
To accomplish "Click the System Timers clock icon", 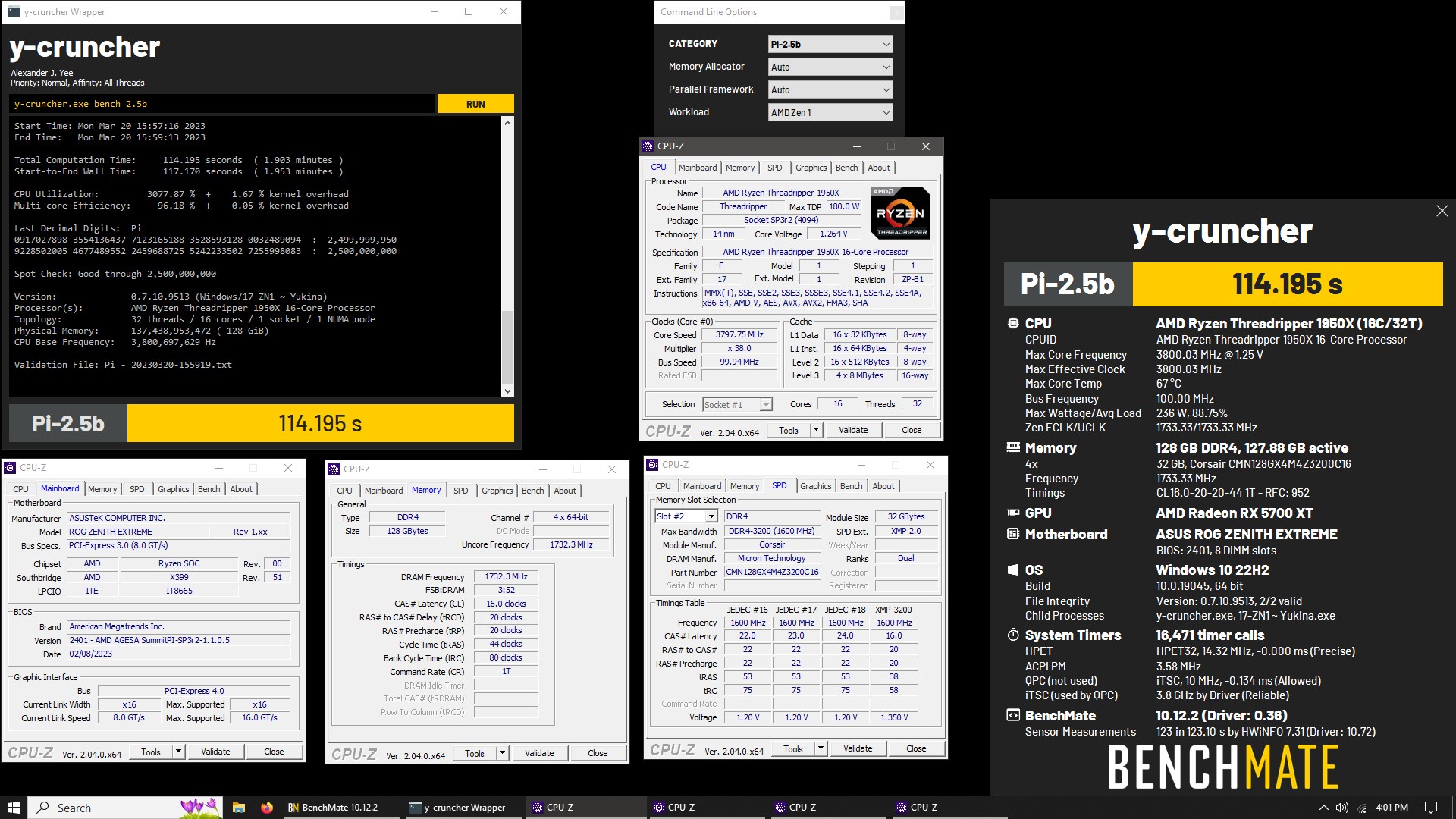I will point(1013,635).
